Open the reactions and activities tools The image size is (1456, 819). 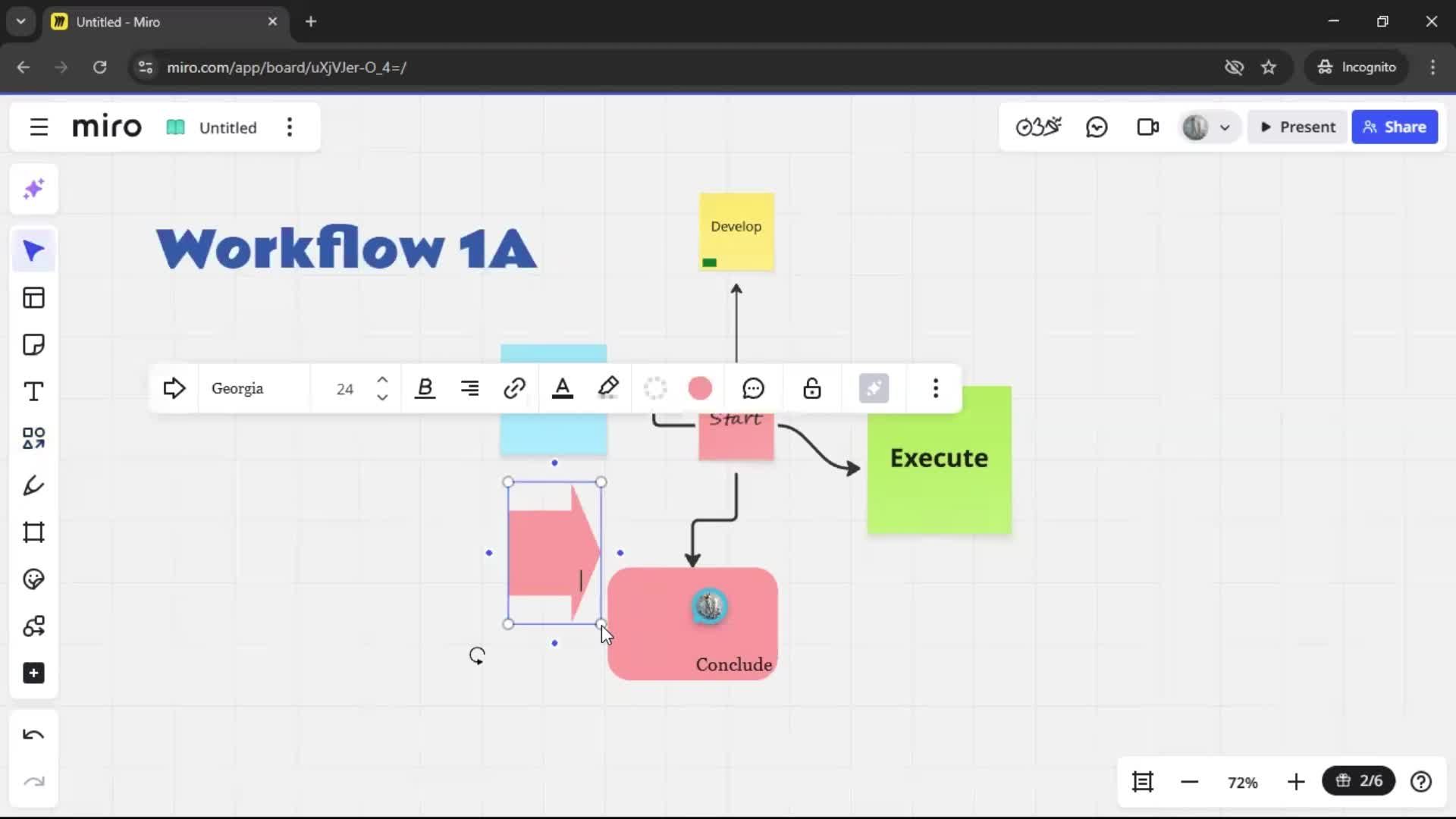[x=1038, y=127]
